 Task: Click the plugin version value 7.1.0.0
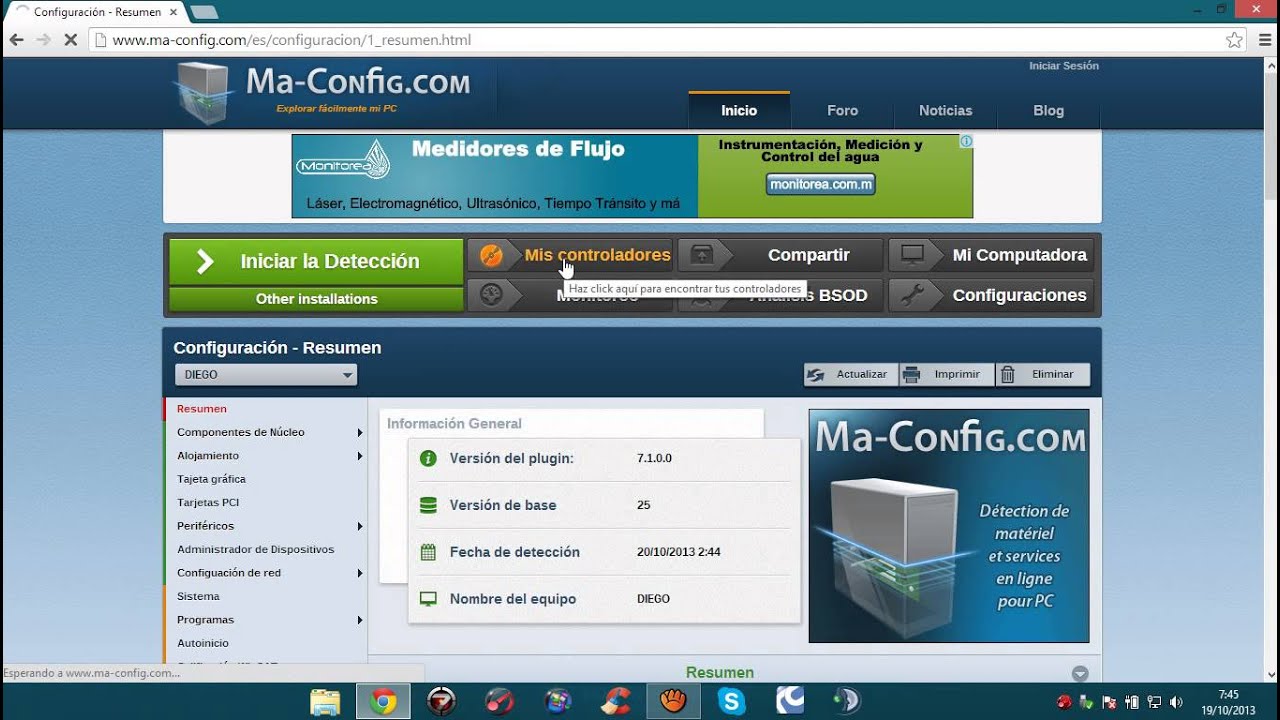[x=654, y=458]
